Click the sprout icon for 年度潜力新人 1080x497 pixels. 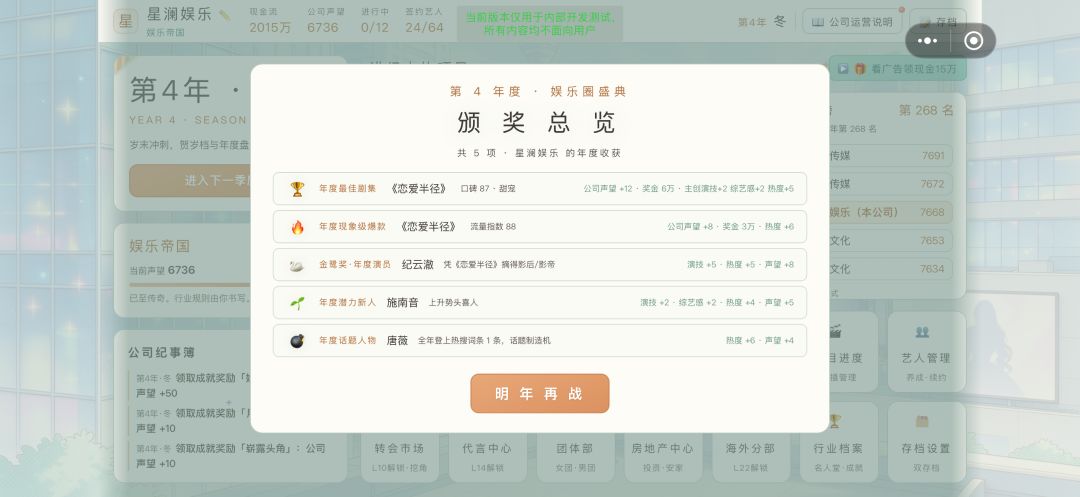point(297,302)
